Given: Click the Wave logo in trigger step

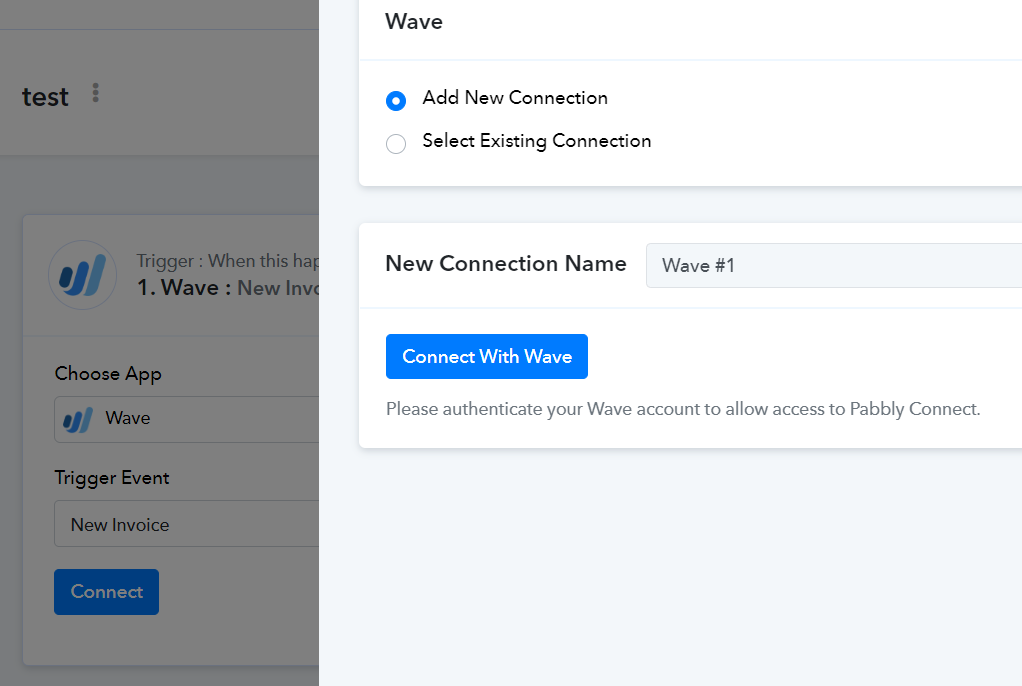Looking at the screenshot, I should (x=83, y=275).
